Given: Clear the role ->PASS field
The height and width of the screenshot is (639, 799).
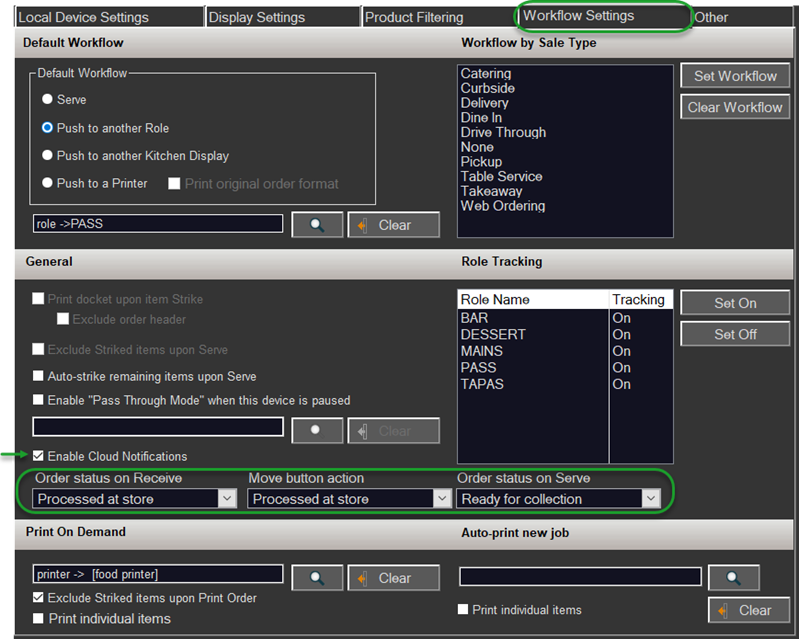Looking at the screenshot, I should point(393,225).
